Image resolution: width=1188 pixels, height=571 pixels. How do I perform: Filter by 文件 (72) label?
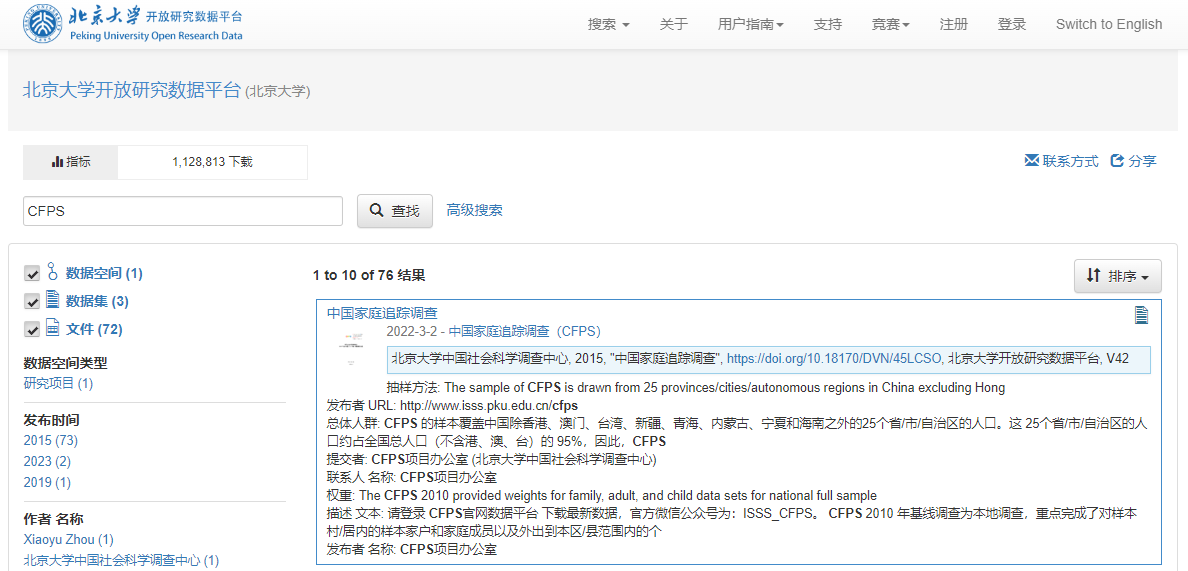[94, 329]
